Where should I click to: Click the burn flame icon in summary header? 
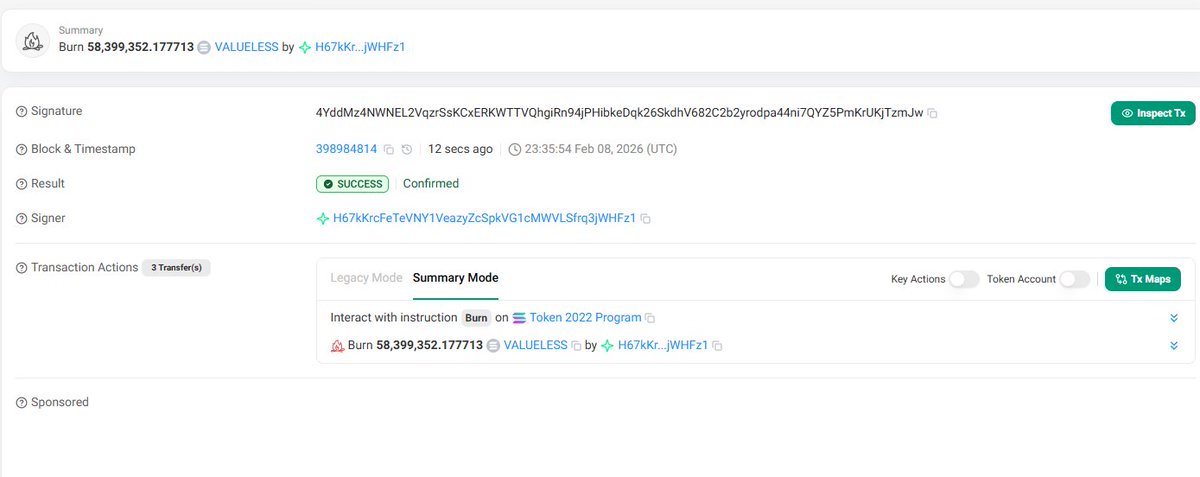pyautogui.click(x=33, y=40)
